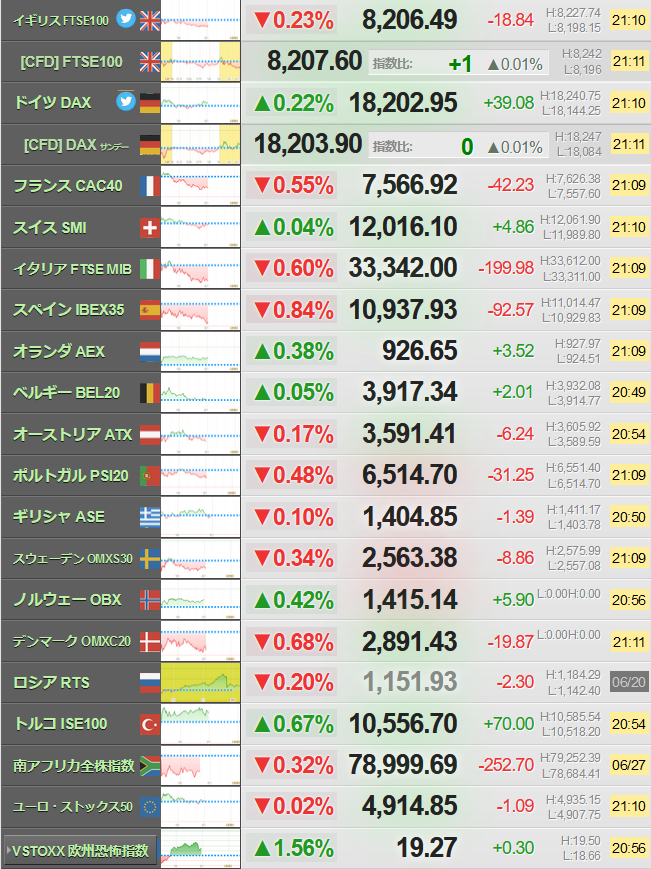Open the フランス CAC40 index link
The image size is (651, 869).
coord(68,186)
